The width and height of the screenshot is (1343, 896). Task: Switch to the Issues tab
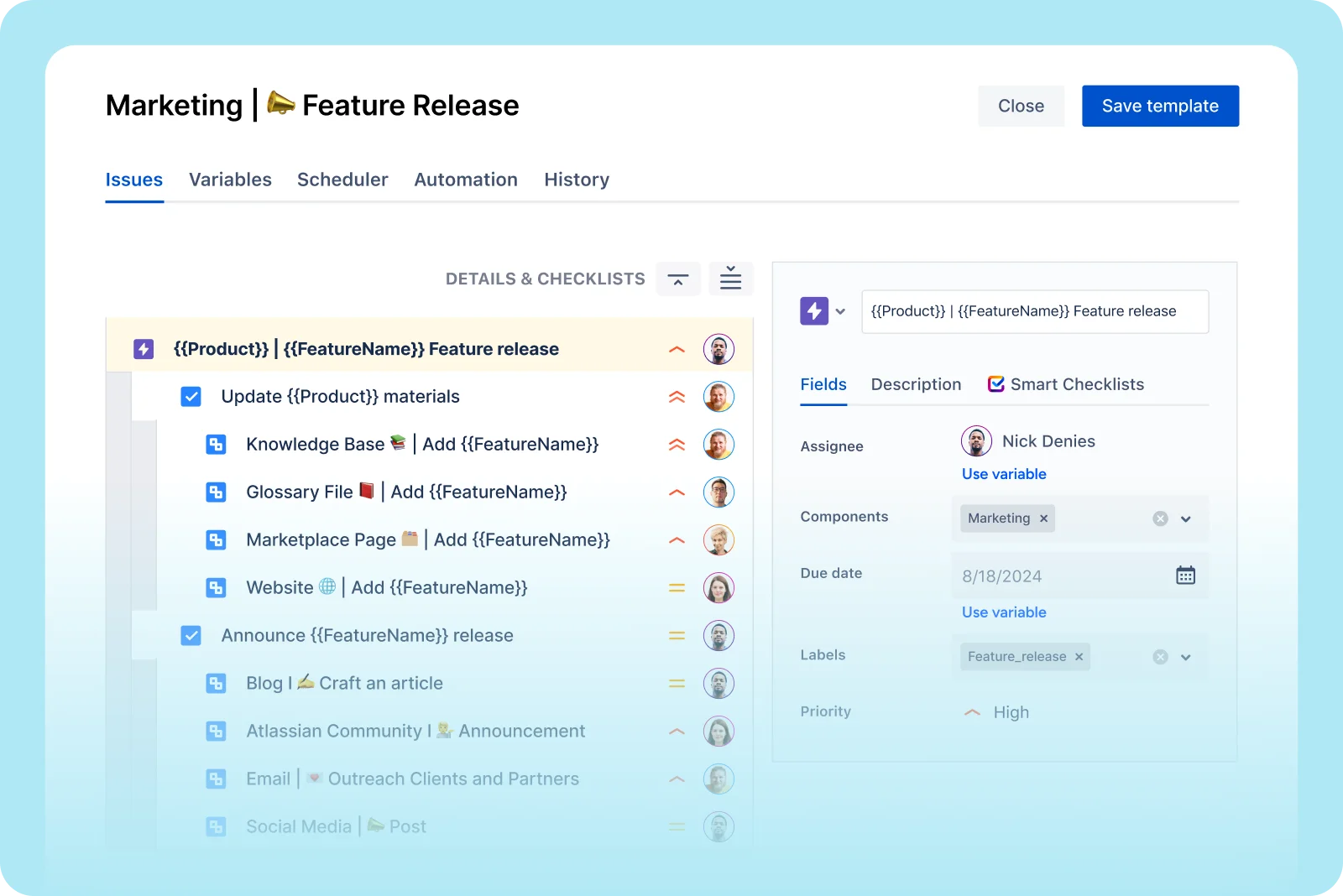click(x=134, y=180)
